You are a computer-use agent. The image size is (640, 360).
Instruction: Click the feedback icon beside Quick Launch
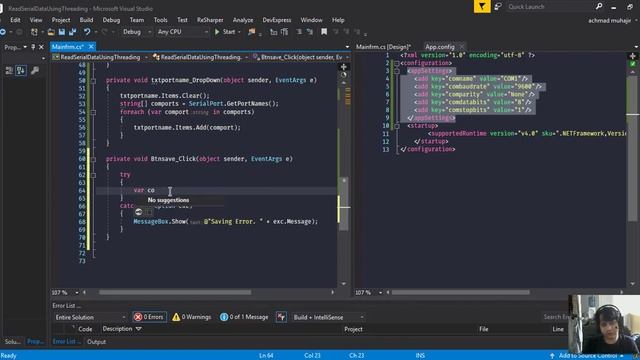click(498, 7)
